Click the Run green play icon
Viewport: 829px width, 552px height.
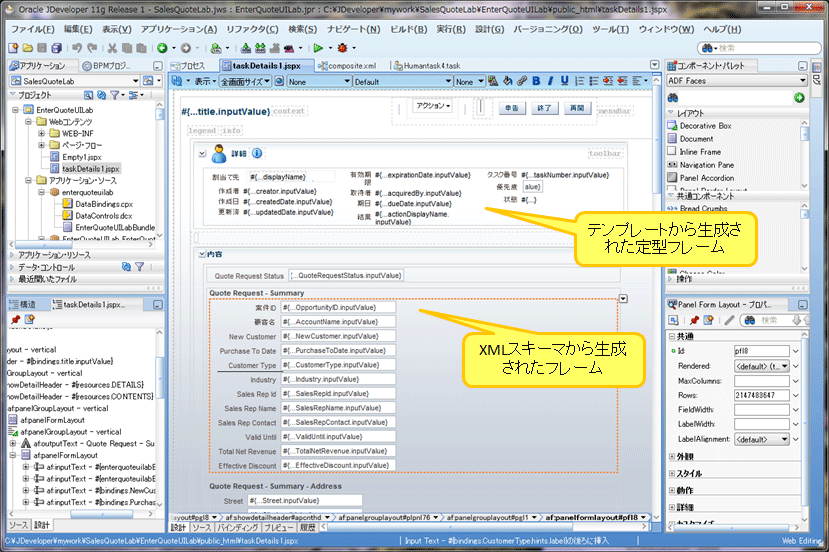(x=318, y=48)
